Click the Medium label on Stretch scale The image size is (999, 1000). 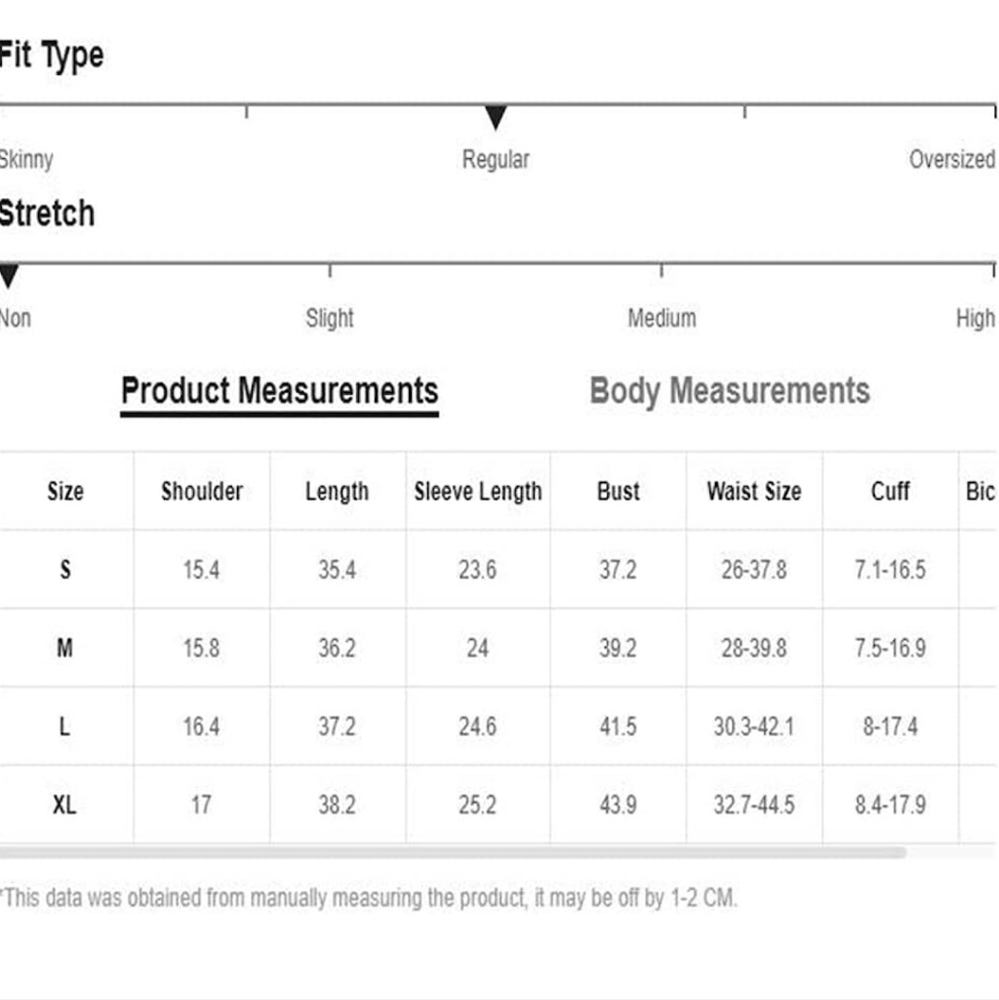coord(662,318)
